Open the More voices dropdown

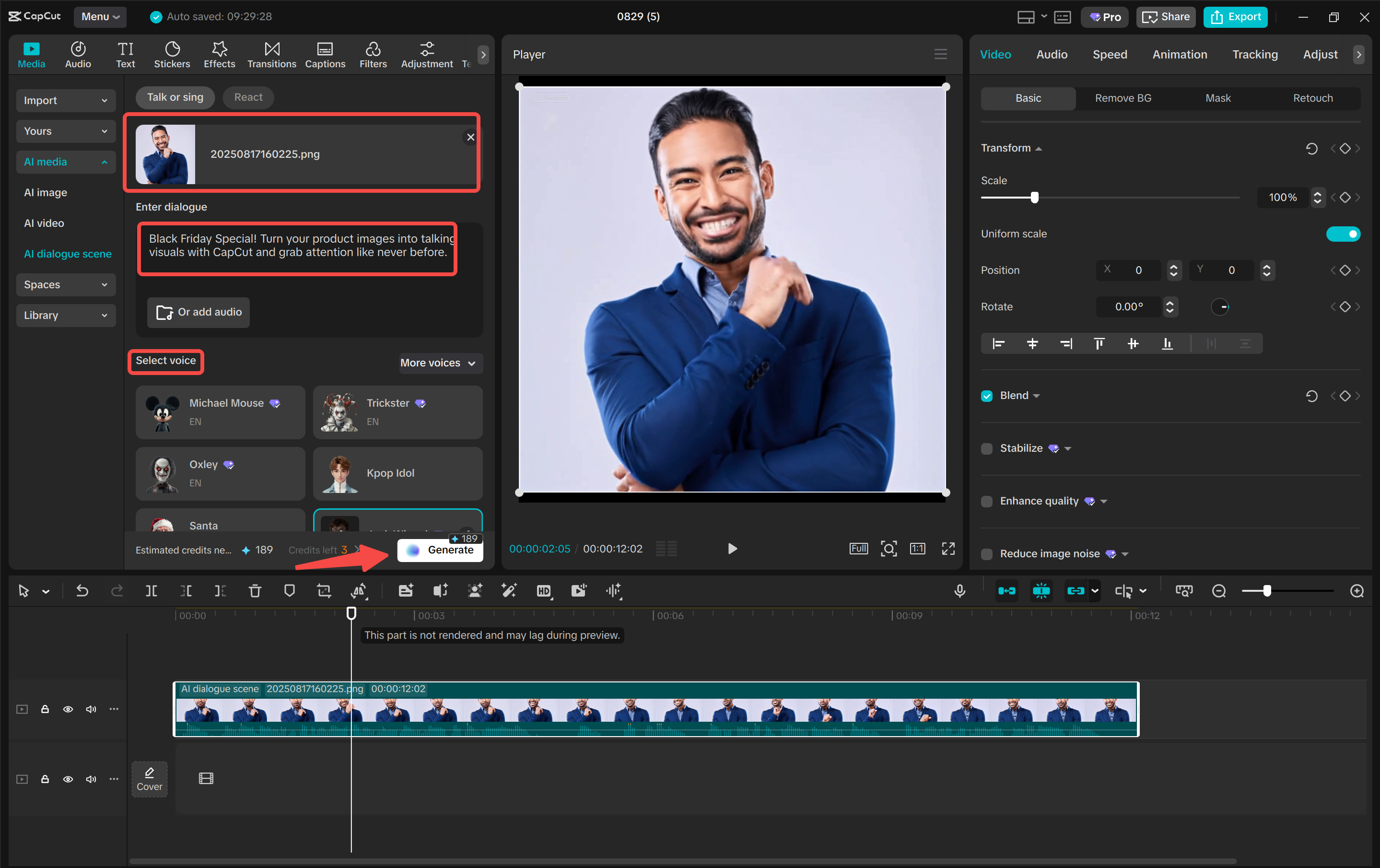tap(440, 363)
